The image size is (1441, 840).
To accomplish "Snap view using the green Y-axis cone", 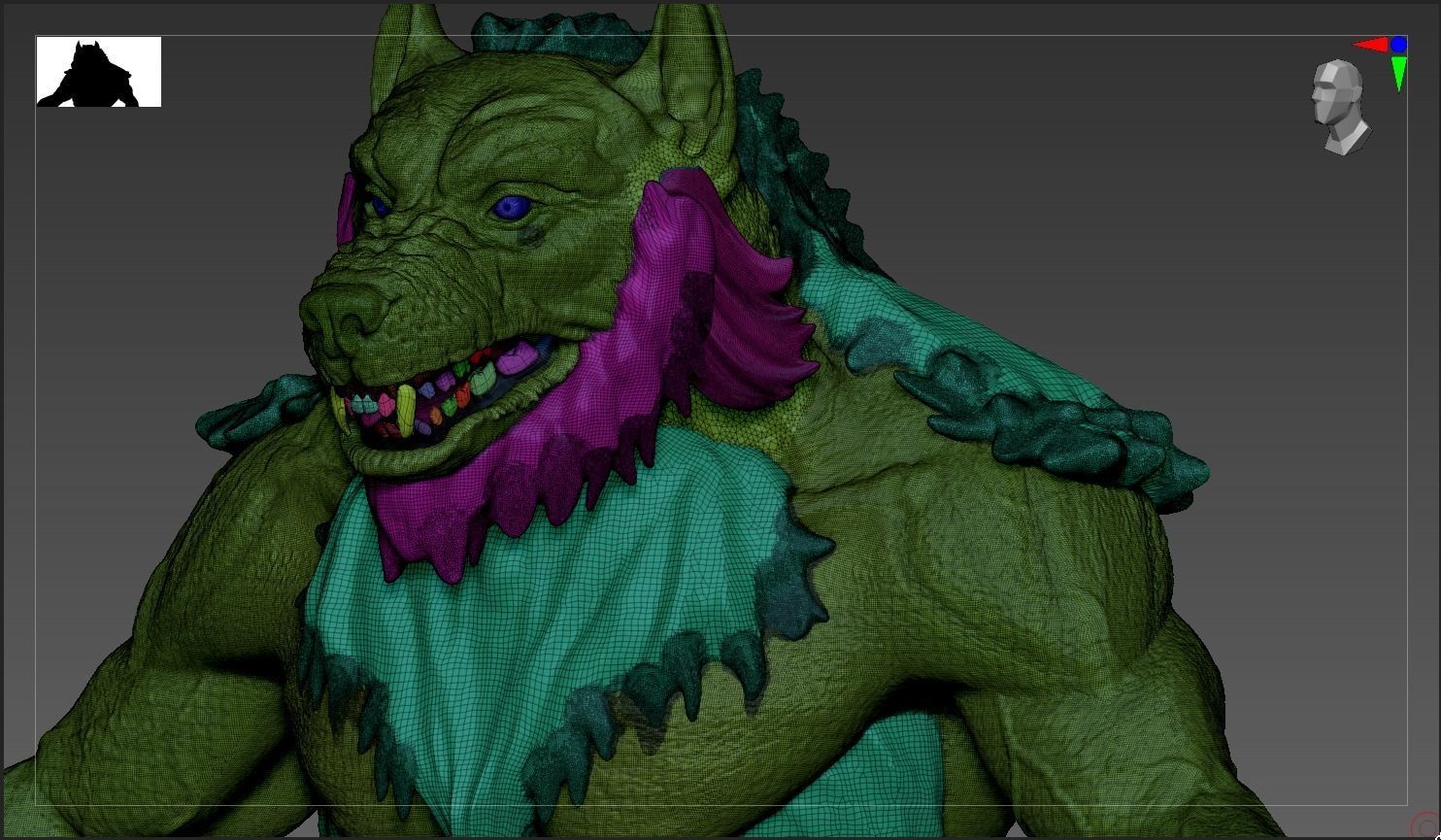I will point(1398,75).
